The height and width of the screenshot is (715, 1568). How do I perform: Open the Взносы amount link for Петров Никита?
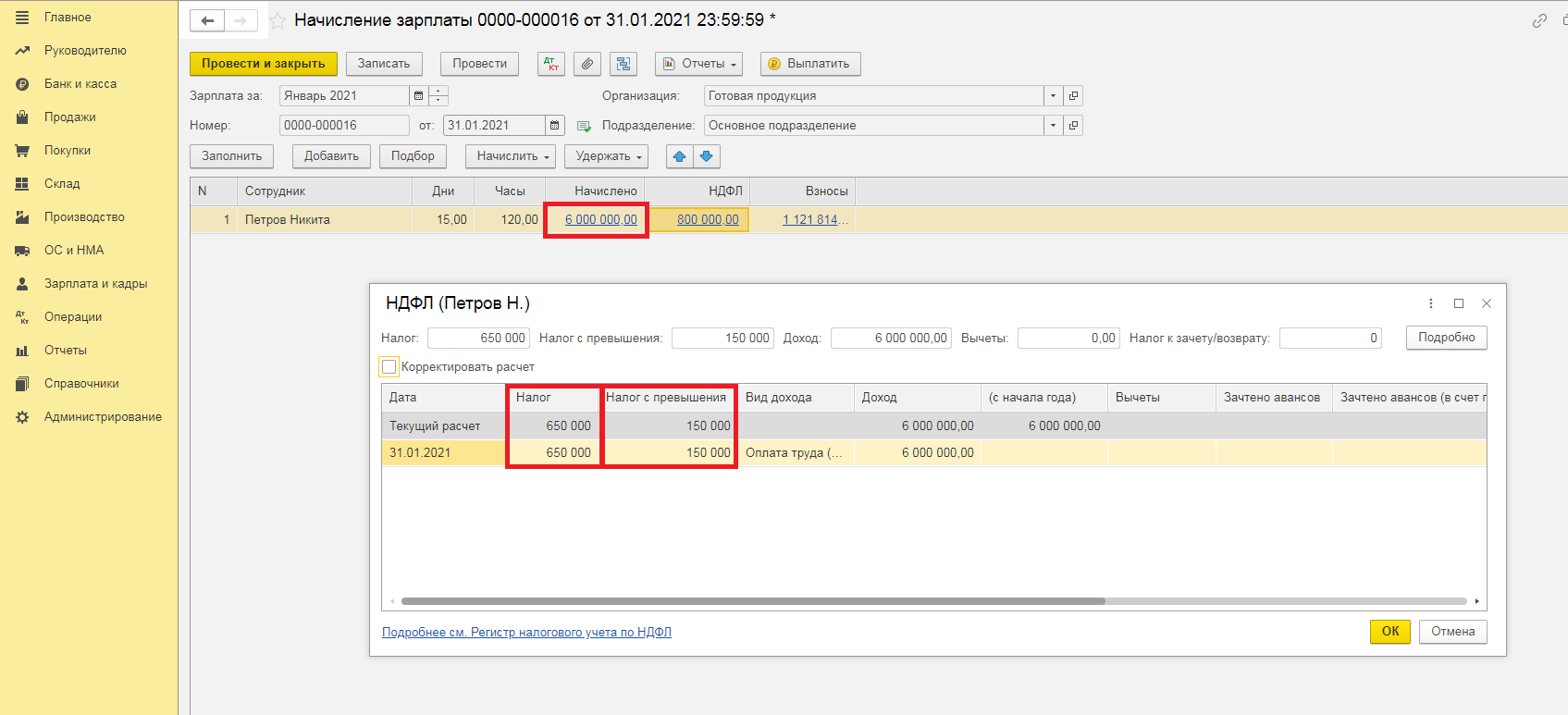point(815,220)
